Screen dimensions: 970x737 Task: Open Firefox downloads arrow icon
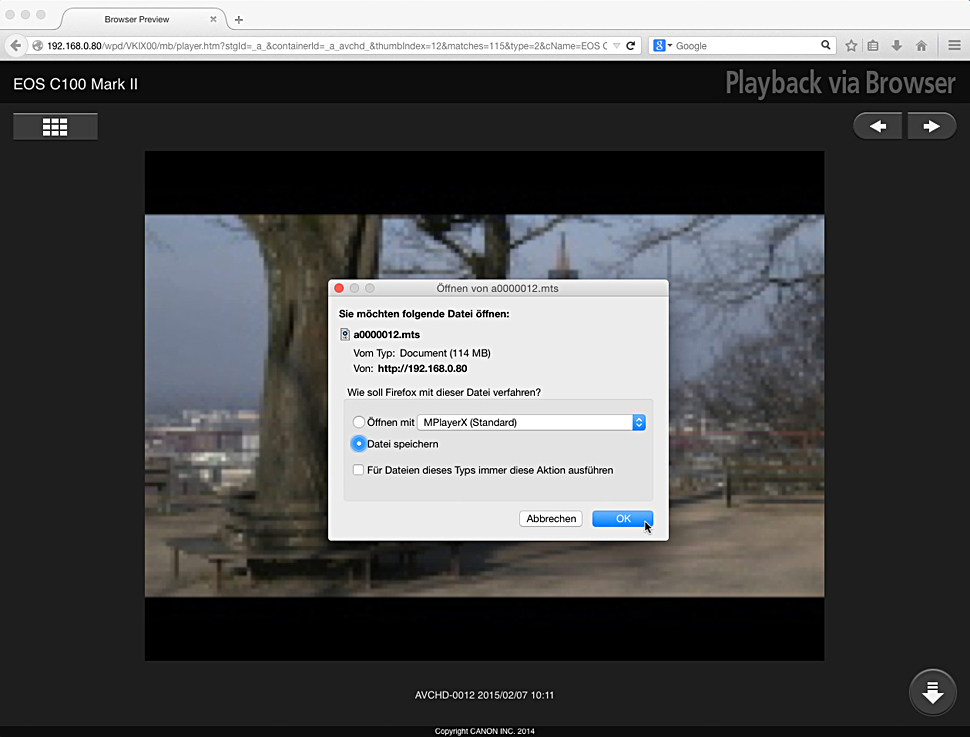click(896, 46)
